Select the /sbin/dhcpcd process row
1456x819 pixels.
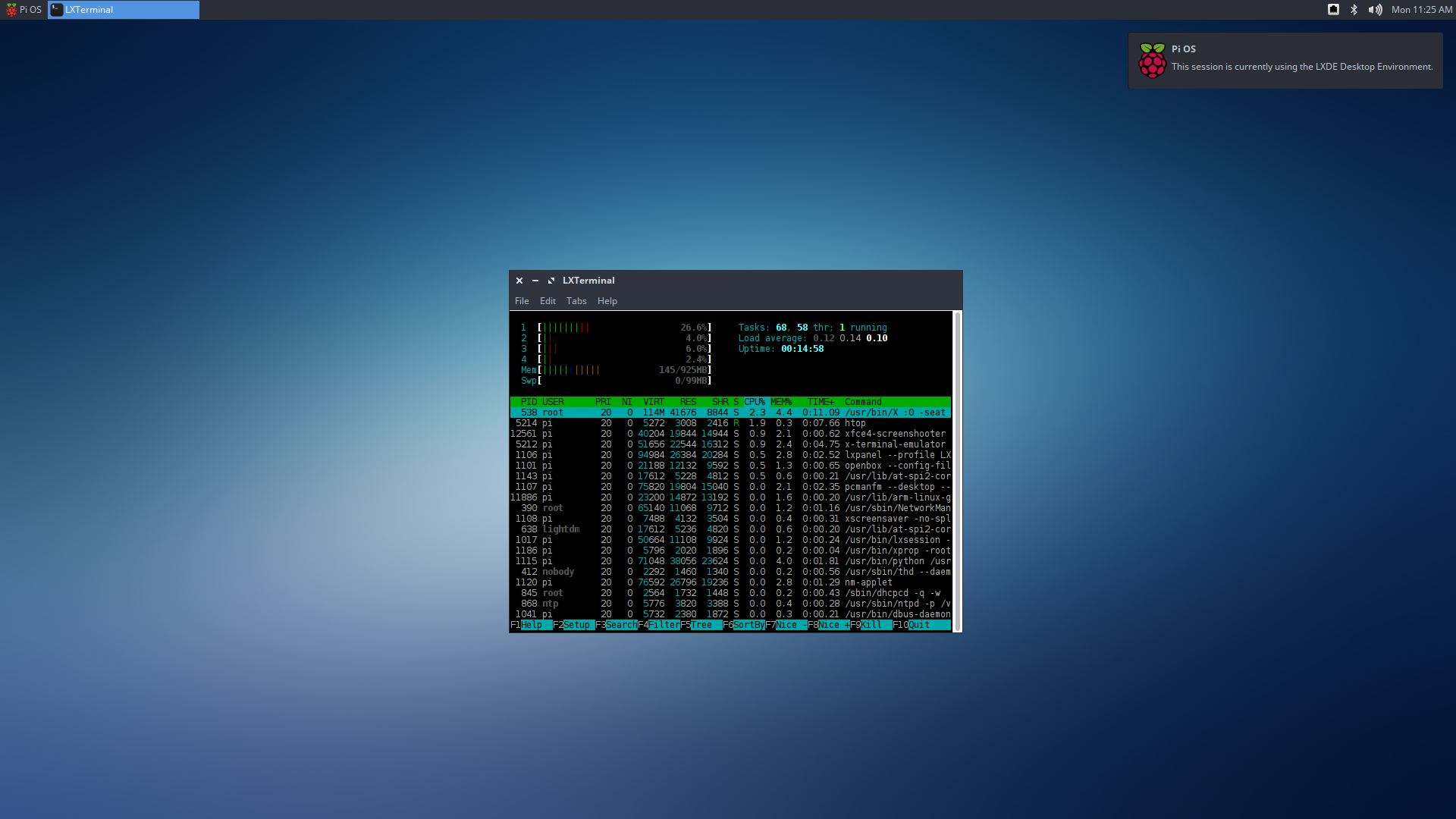[730, 593]
